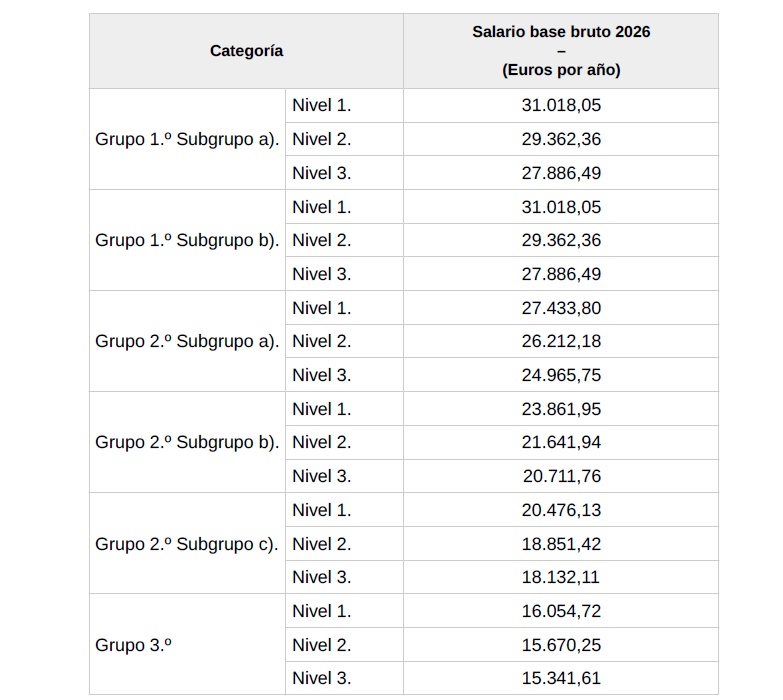Click the salary value 20.476,13
Image resolution: width=783 pixels, height=700 pixels.
click(x=561, y=510)
